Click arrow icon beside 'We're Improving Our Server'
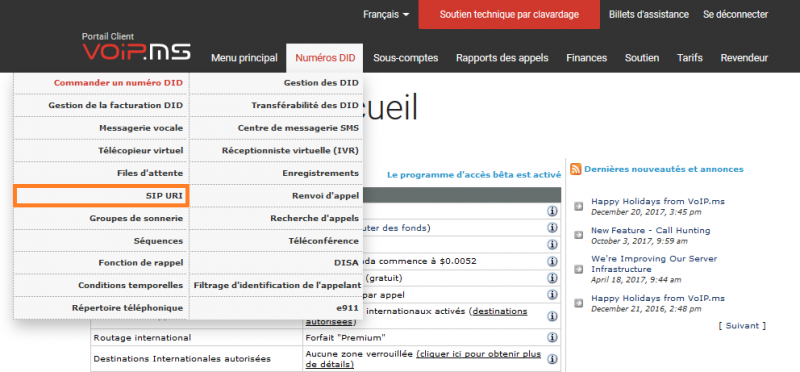 coord(579,269)
